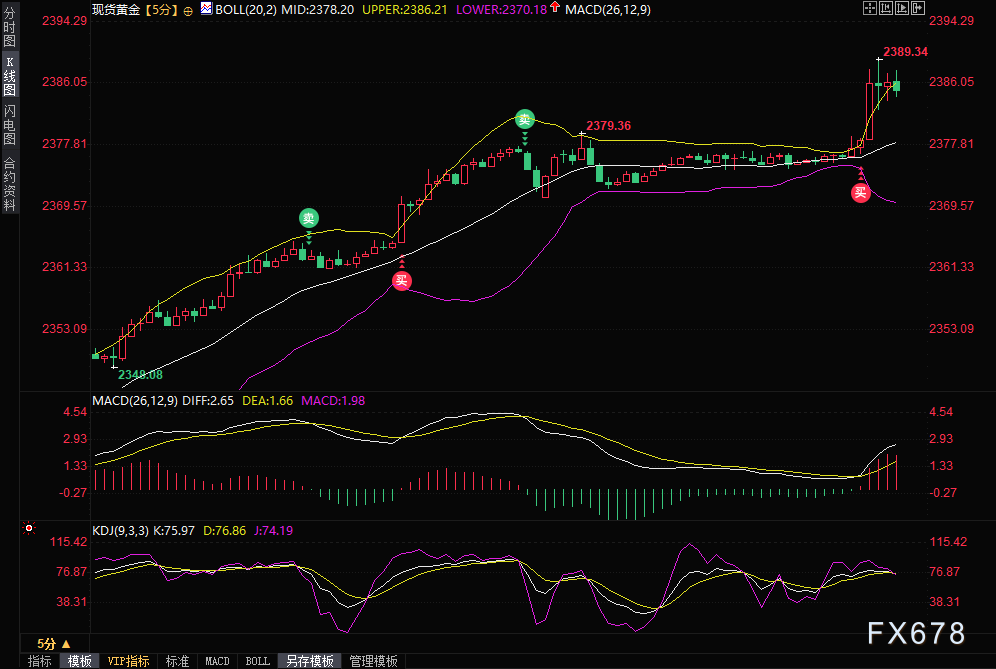
Task: Click the 另存模板 save template button
Action: click(310, 661)
